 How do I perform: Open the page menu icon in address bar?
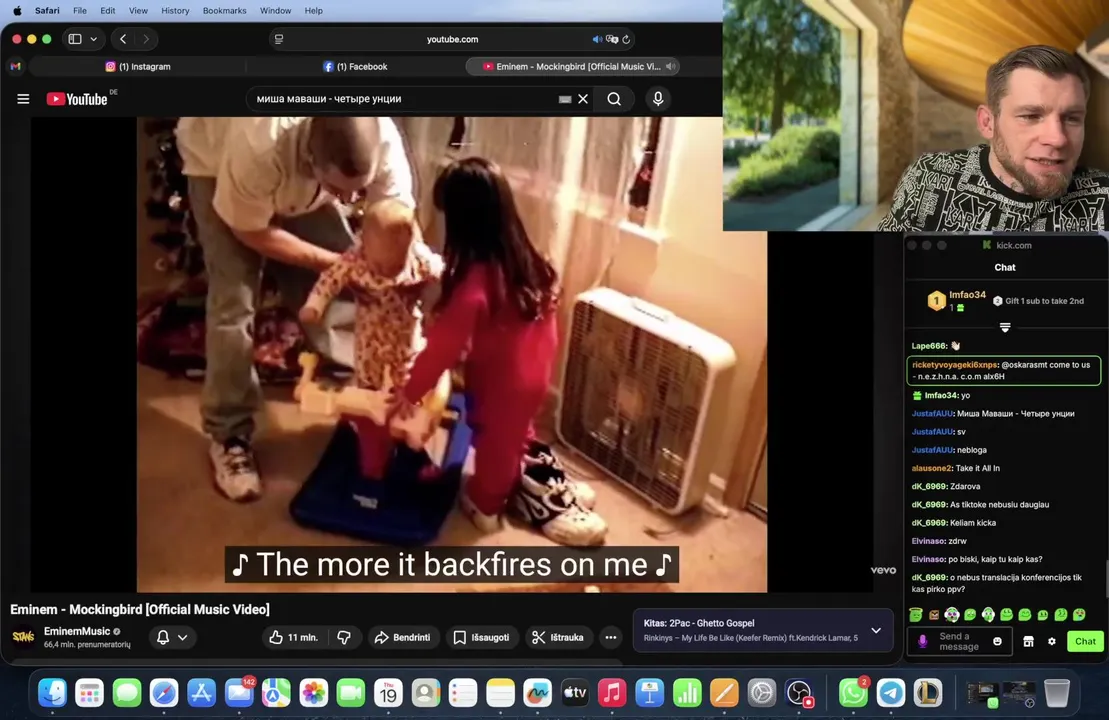coord(279,39)
